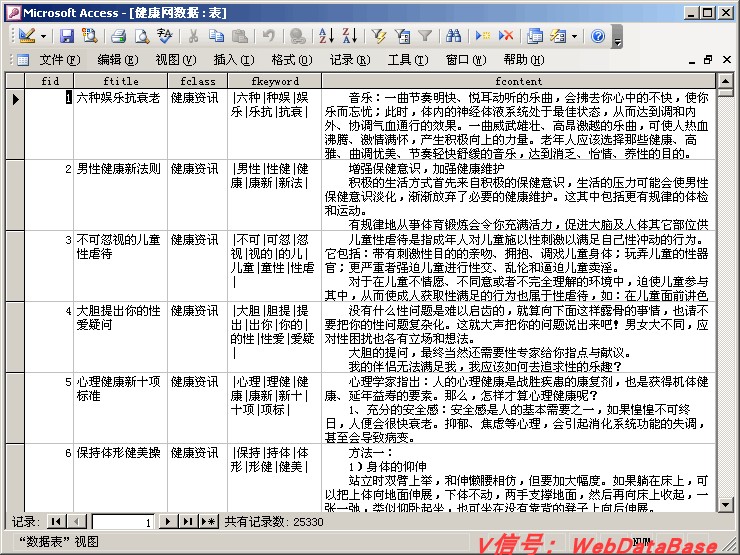Viewport: 740px width, 555px height.
Task: Run the spelling check icon
Action: tap(165, 36)
